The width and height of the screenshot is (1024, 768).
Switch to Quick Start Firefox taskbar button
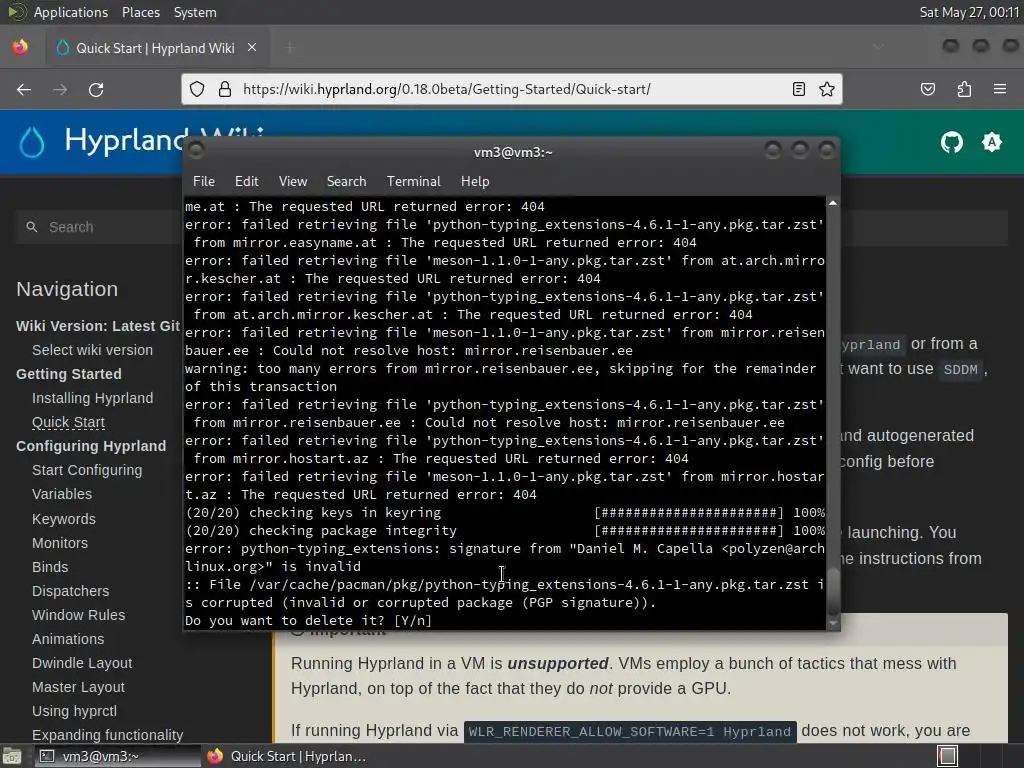point(285,756)
